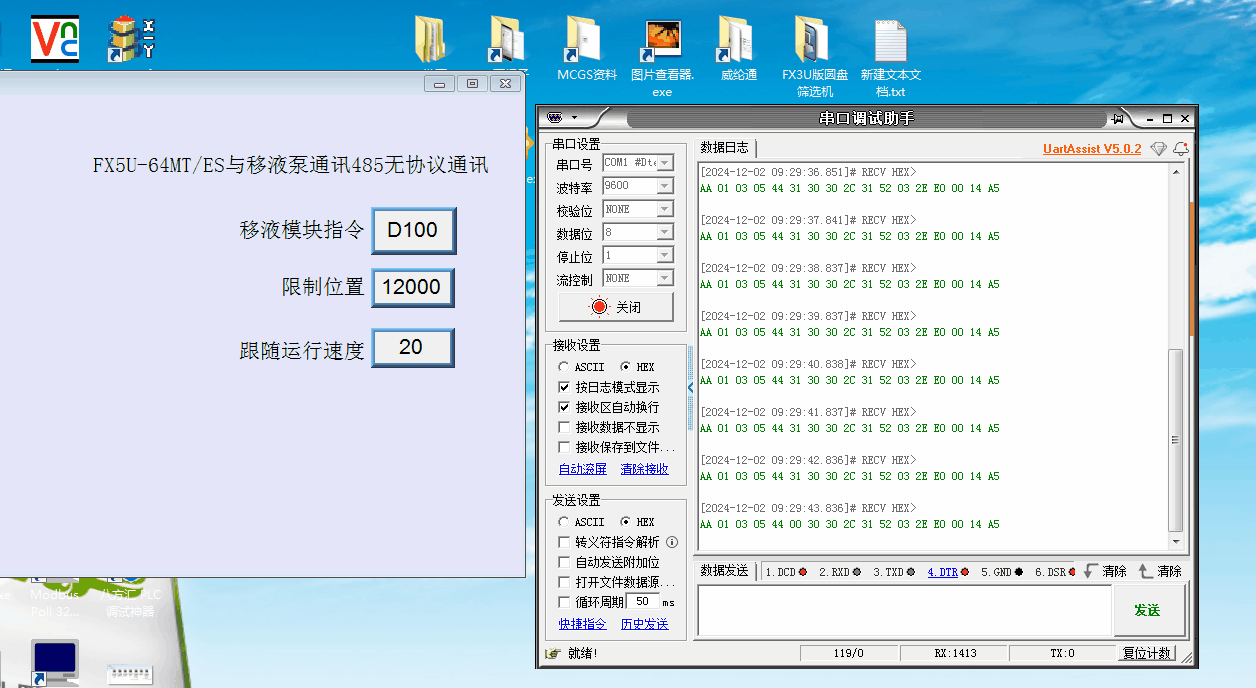Select the 数据发送 tab
The height and width of the screenshot is (688, 1256).
(724, 571)
